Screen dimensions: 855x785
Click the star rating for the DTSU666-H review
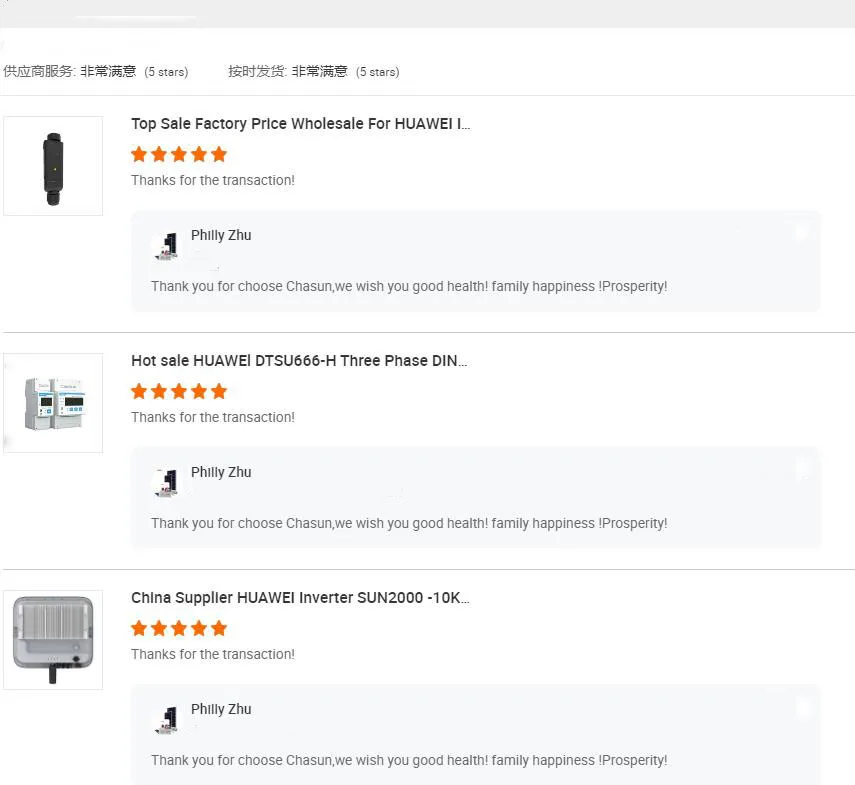tap(179, 391)
